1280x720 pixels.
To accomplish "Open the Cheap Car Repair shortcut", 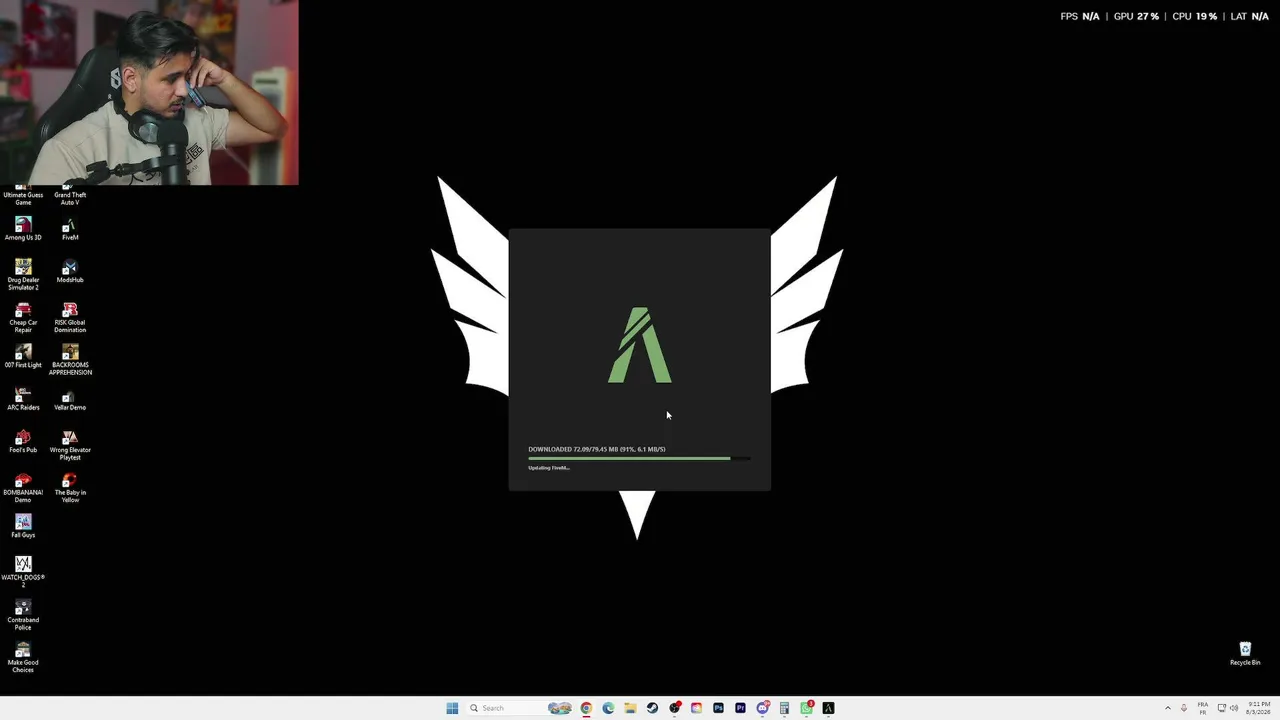I will (x=23, y=317).
